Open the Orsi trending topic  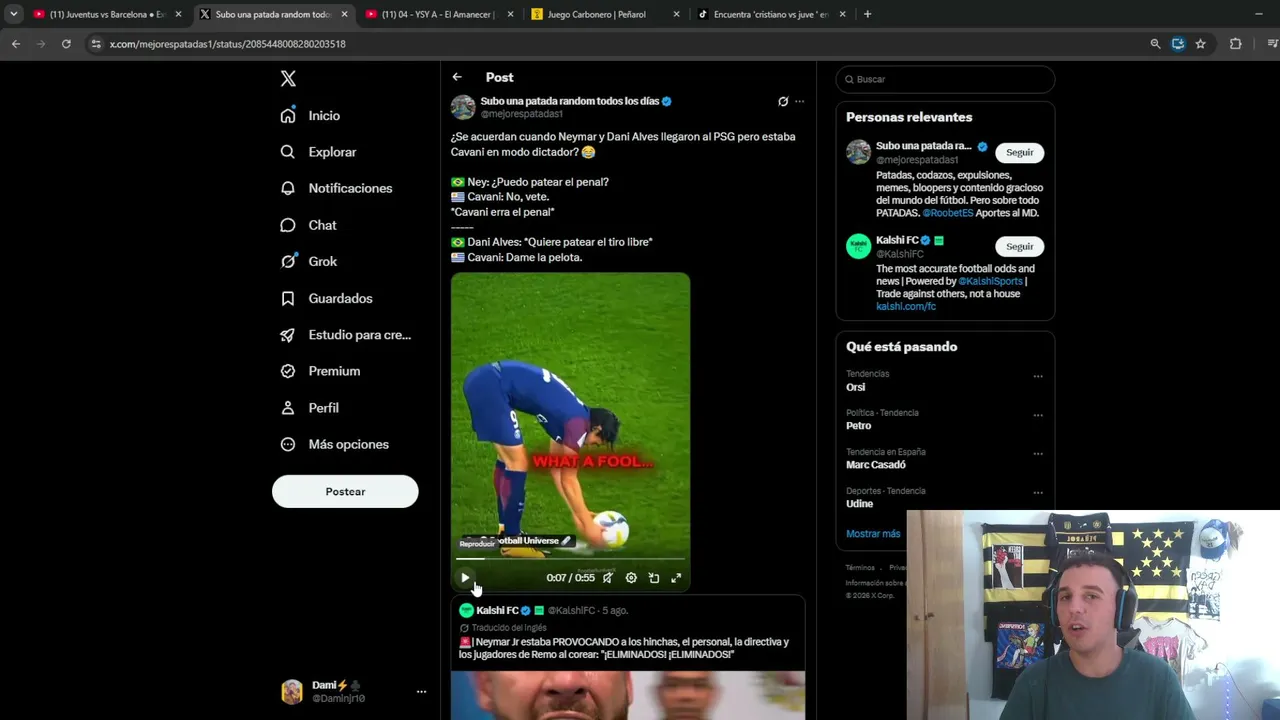[x=856, y=387]
